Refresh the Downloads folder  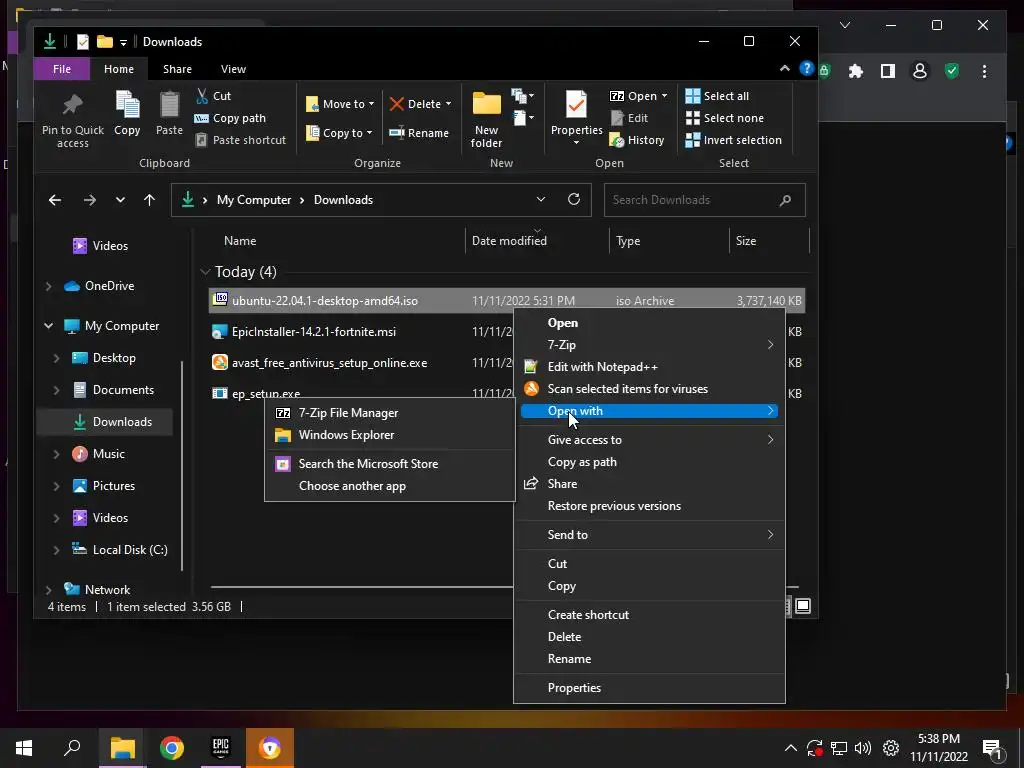574,199
